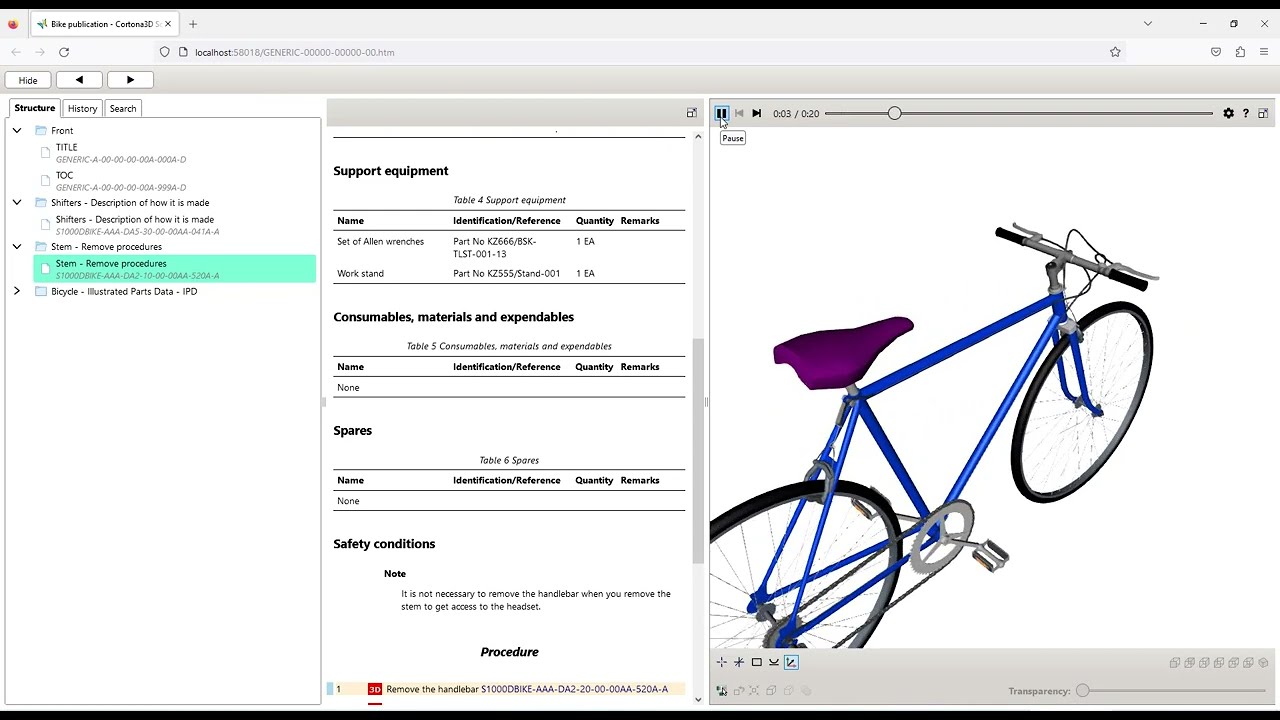Click the skip-to-previous step playback button
The height and width of the screenshot is (720, 1280).
tap(739, 113)
